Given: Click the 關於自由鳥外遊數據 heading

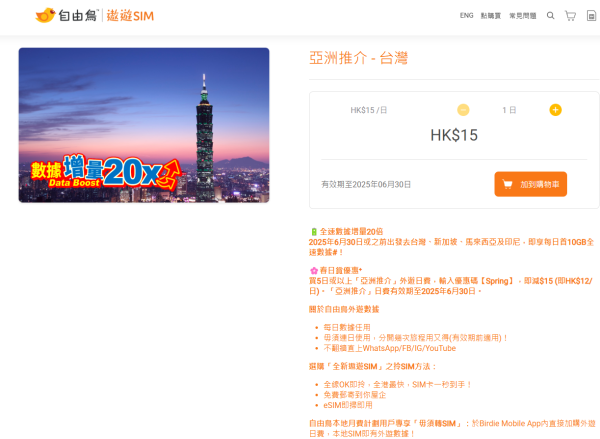Looking at the screenshot, I should click(x=344, y=309).
